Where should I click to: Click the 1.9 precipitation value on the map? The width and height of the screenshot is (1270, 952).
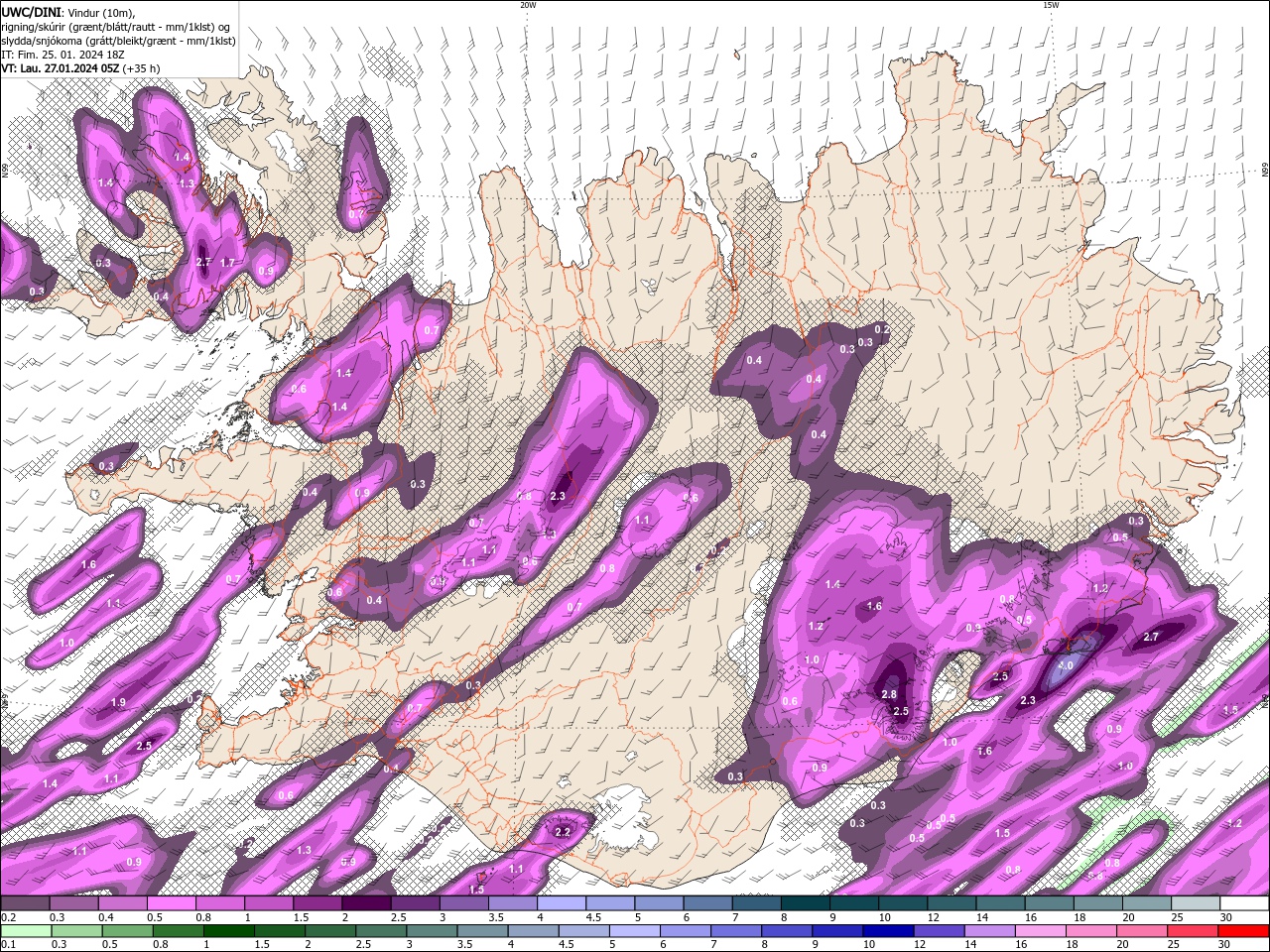click(118, 702)
